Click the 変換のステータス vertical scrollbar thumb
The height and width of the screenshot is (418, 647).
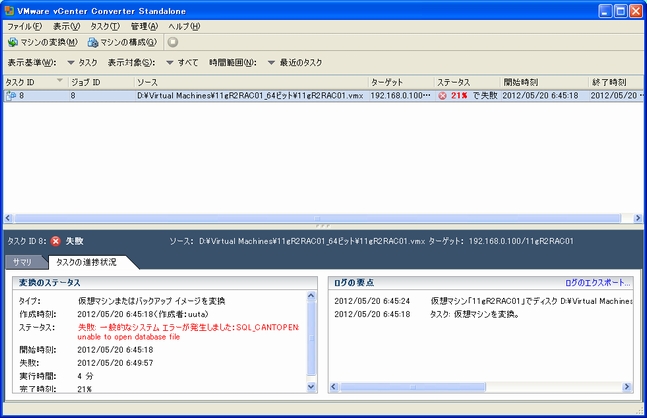pos(312,338)
